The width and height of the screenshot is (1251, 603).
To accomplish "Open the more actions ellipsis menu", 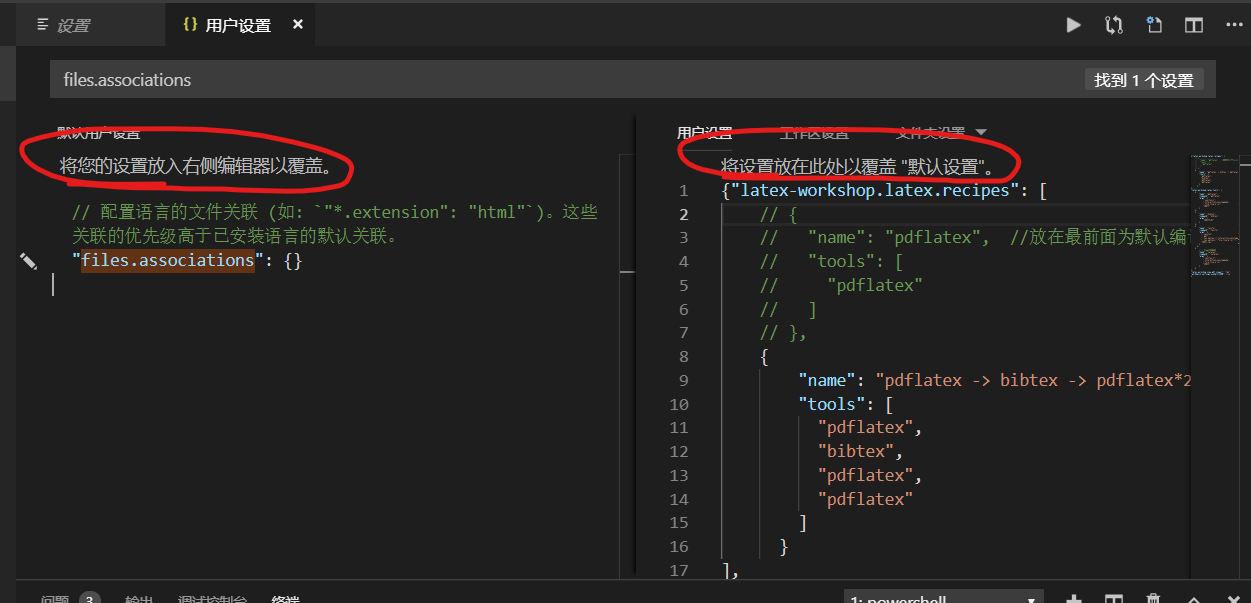I will pyautogui.click(x=1234, y=25).
